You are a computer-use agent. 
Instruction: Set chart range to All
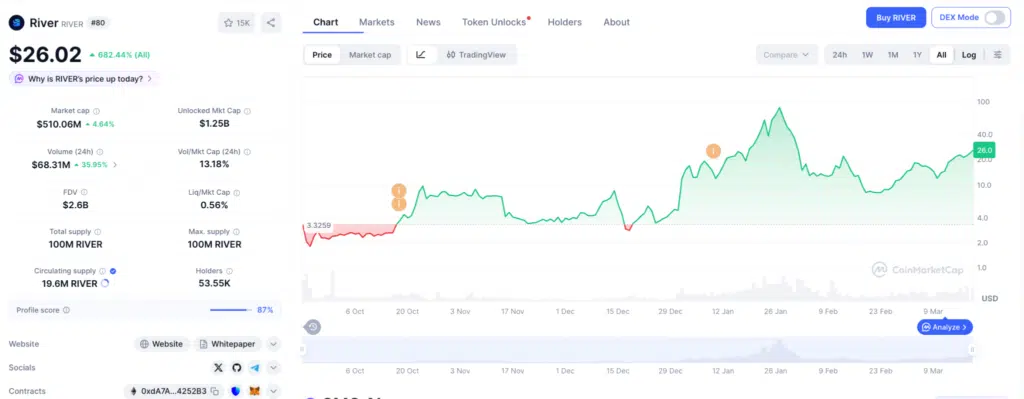pos(941,55)
